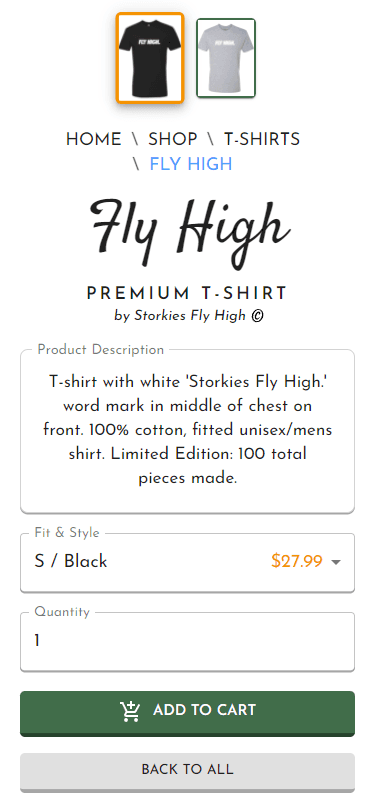
Task: Select the grey t-shirt thumbnail
Action: (x=226, y=58)
